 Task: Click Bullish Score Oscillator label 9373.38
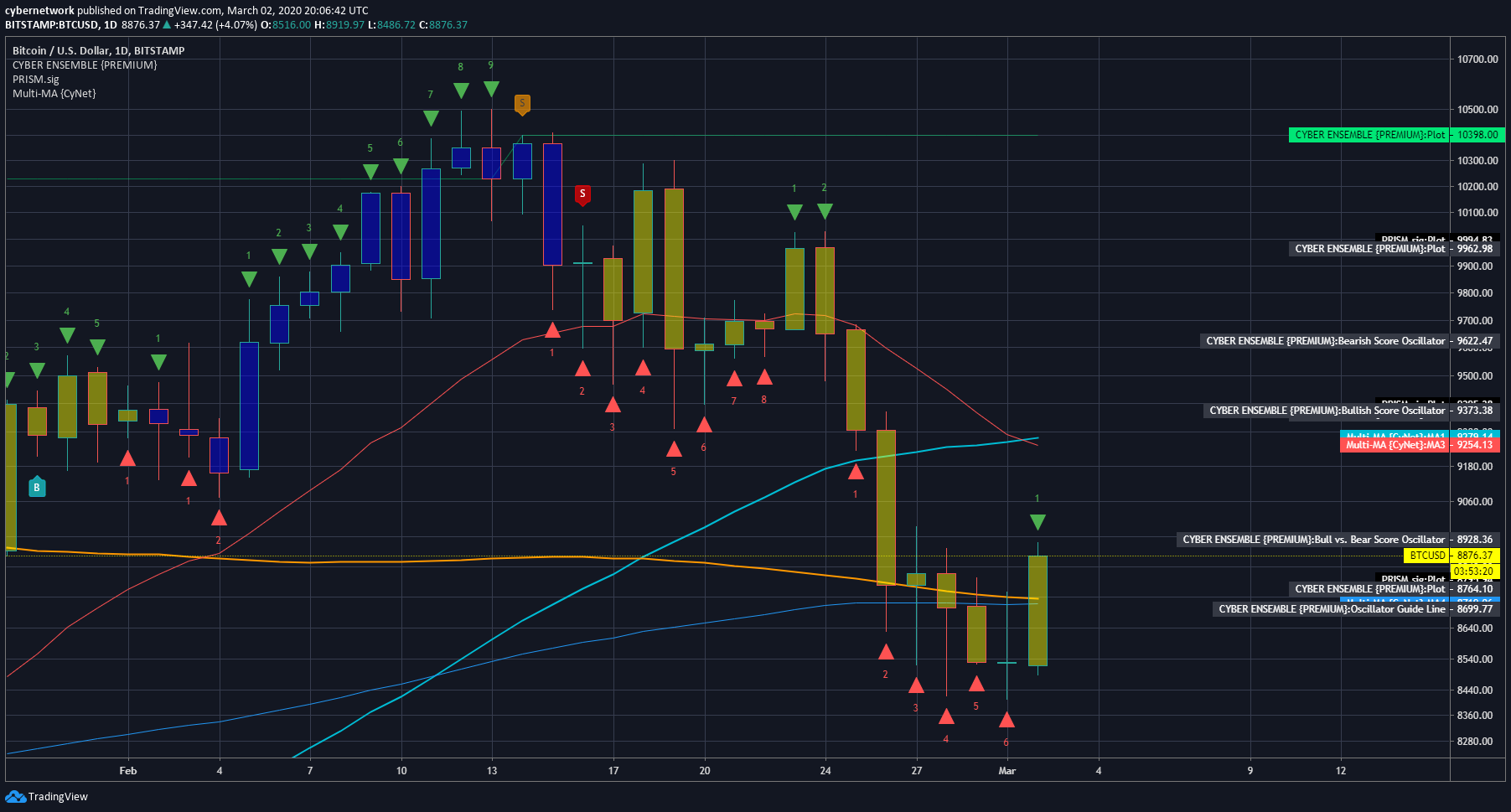[x=1352, y=411]
